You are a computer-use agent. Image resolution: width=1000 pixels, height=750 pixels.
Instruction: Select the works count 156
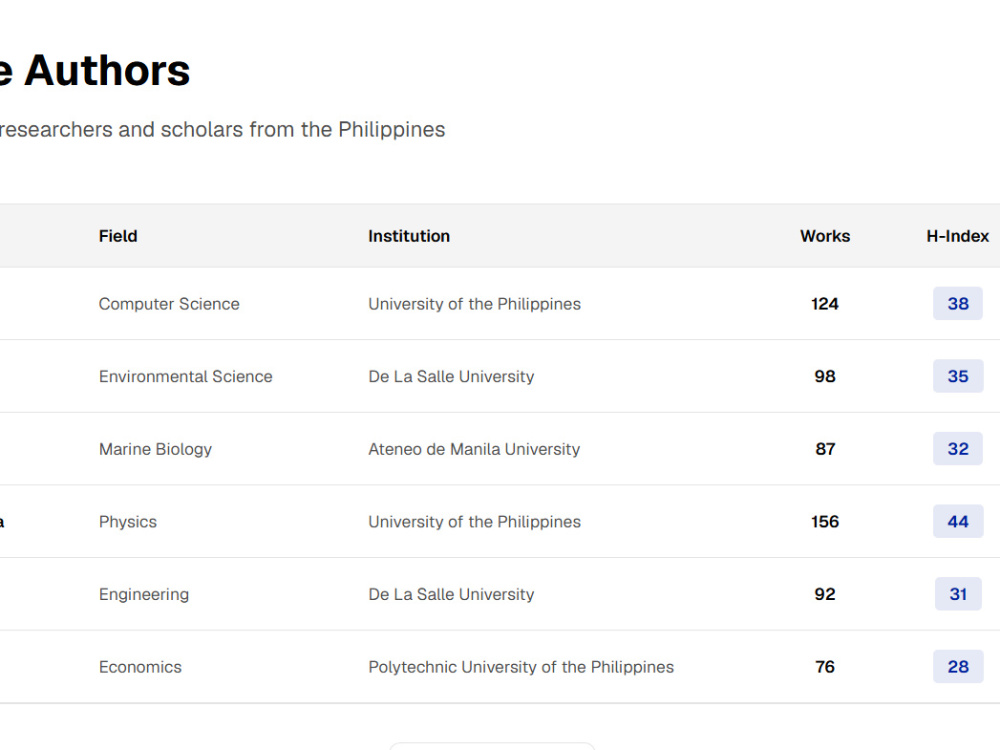[x=825, y=522]
